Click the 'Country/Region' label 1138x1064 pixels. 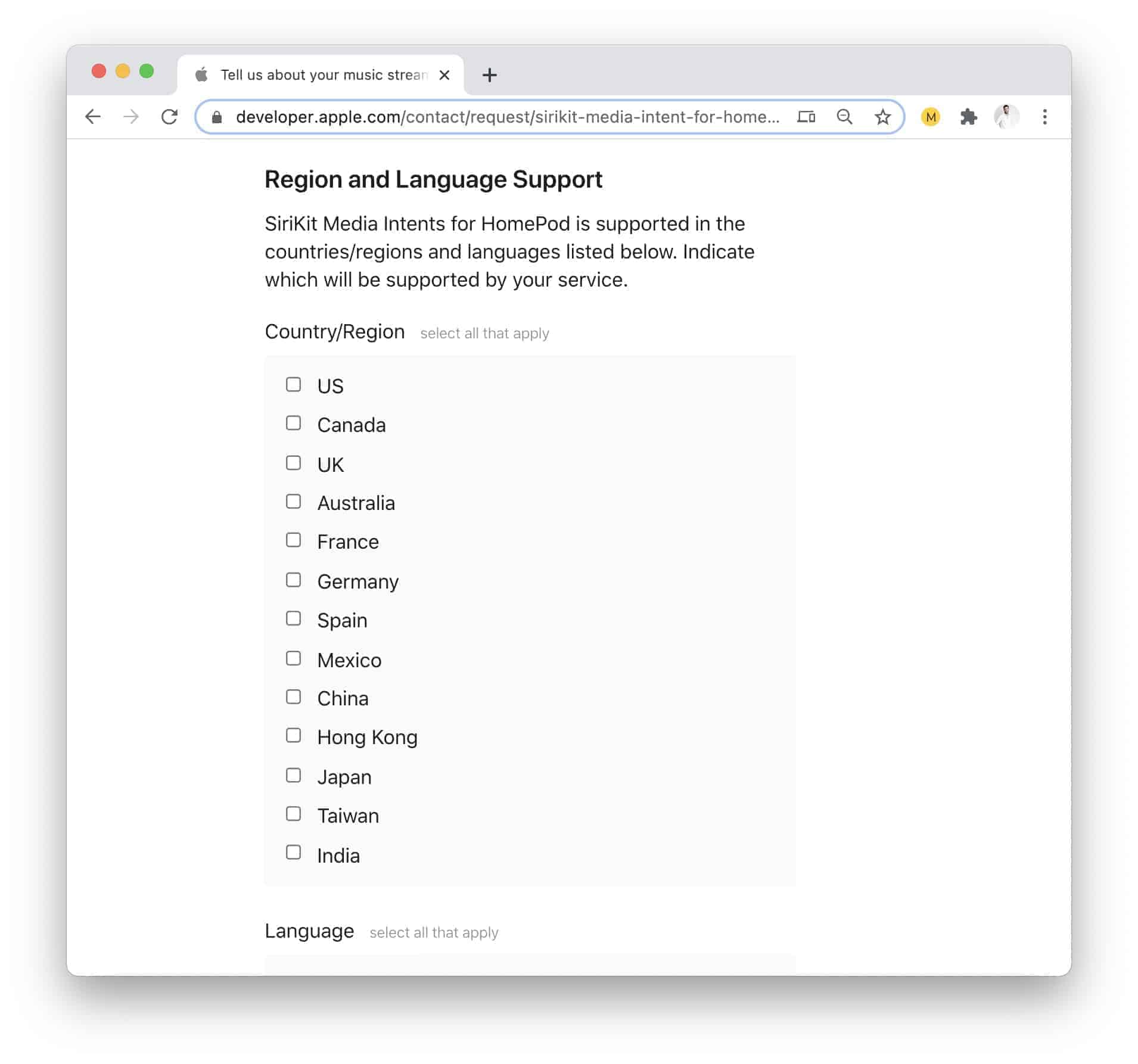pyautogui.click(x=335, y=332)
